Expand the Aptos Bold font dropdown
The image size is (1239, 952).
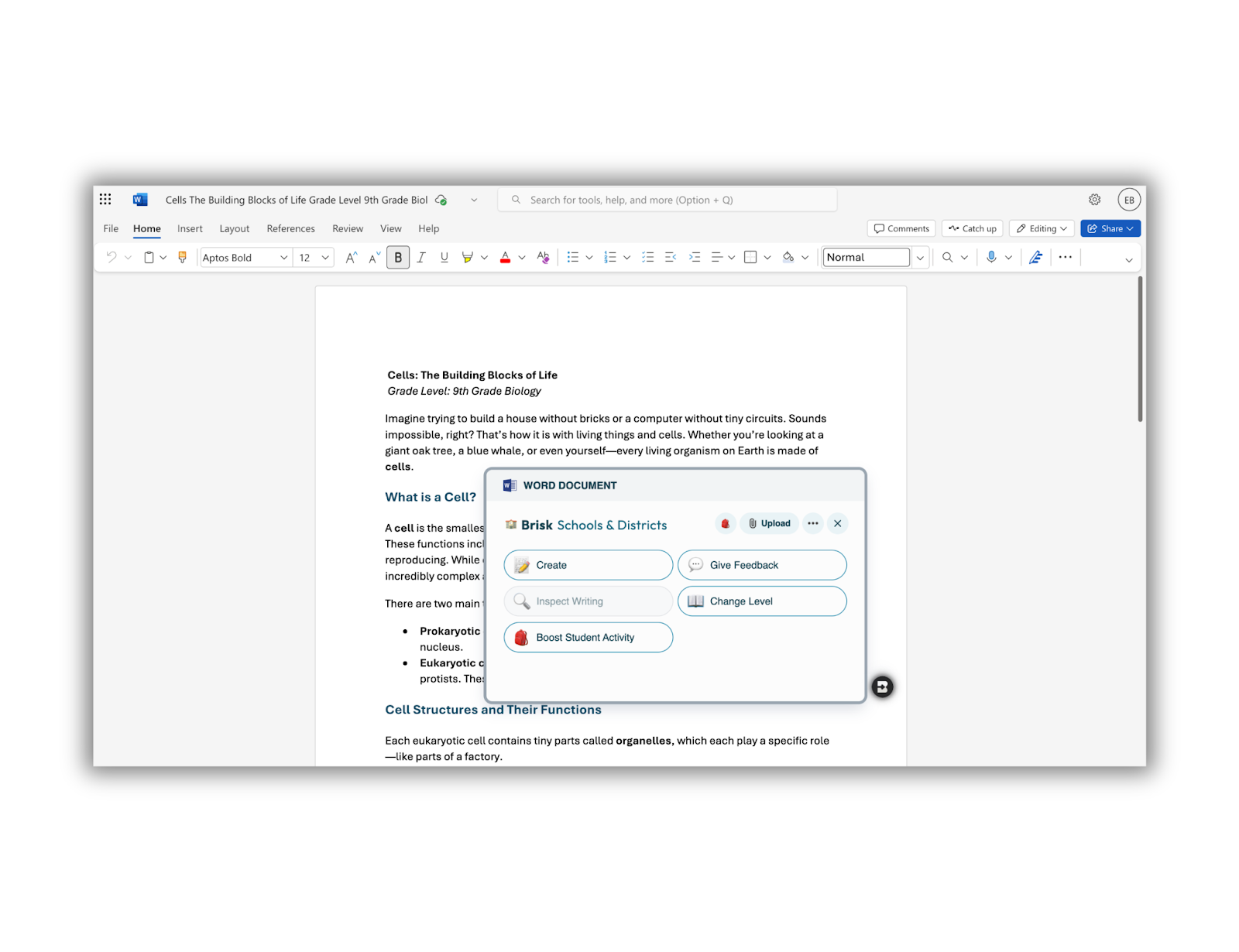(x=283, y=258)
